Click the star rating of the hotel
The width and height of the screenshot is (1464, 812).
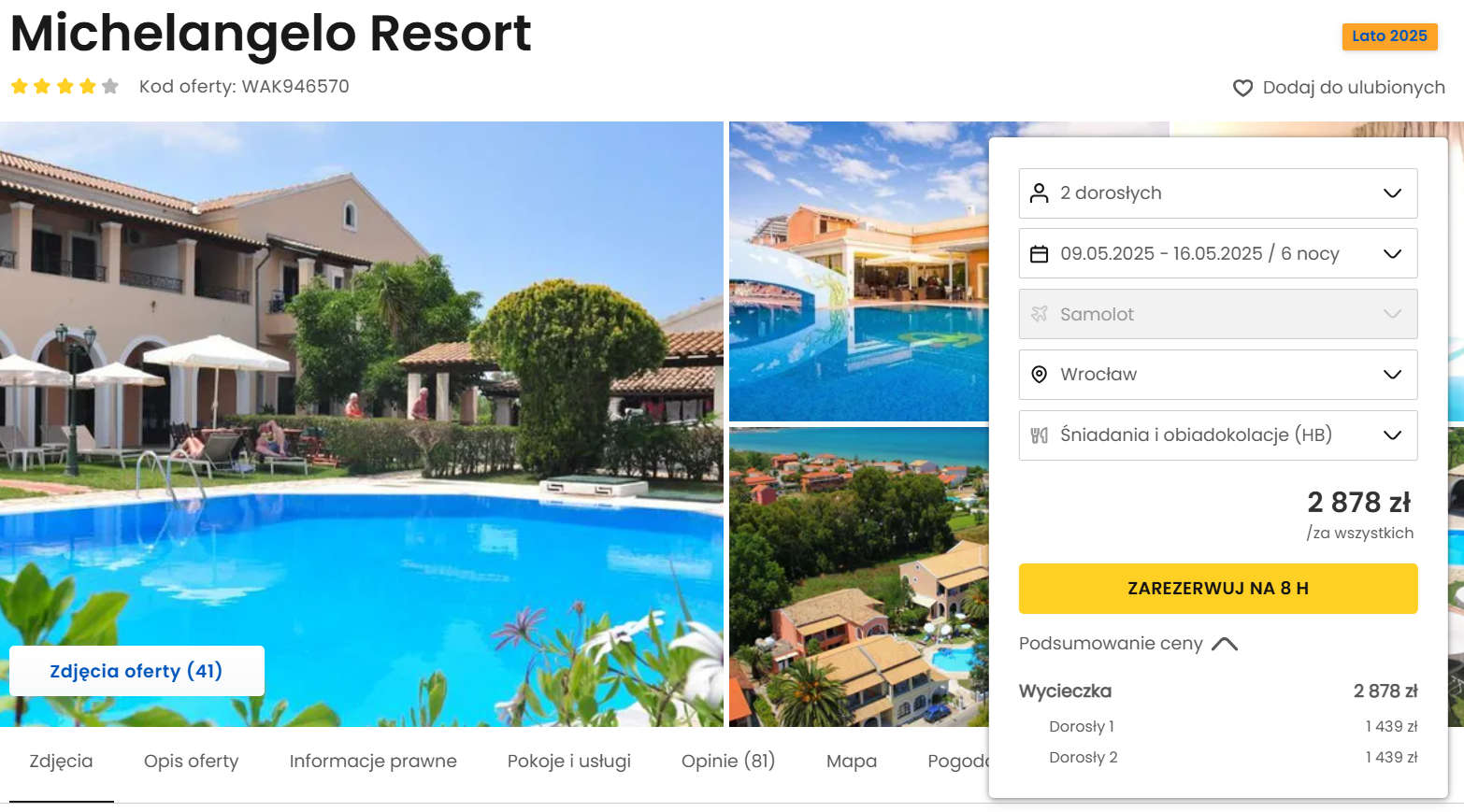(65, 87)
